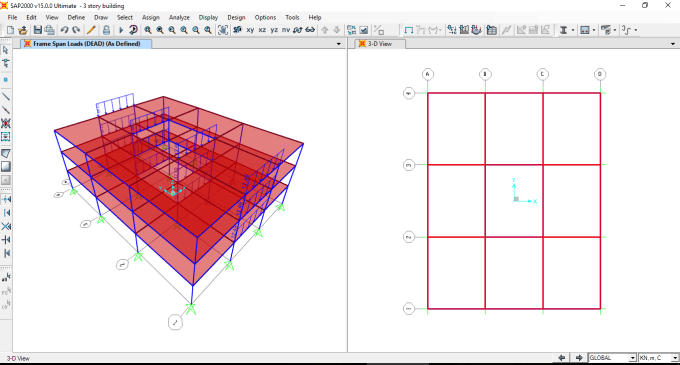This screenshot has height=365, width=680.
Task: Select the quick draw frame tool
Action: click(x=6, y=110)
